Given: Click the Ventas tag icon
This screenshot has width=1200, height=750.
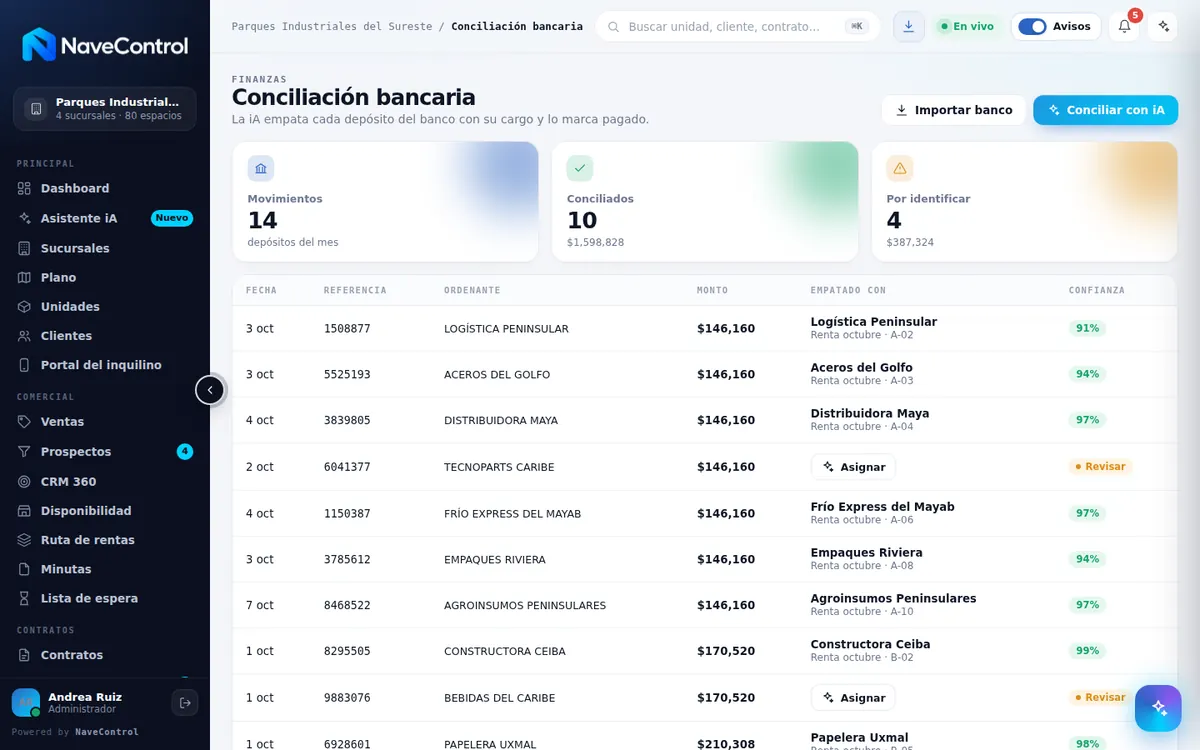Looking at the screenshot, I should (25, 422).
